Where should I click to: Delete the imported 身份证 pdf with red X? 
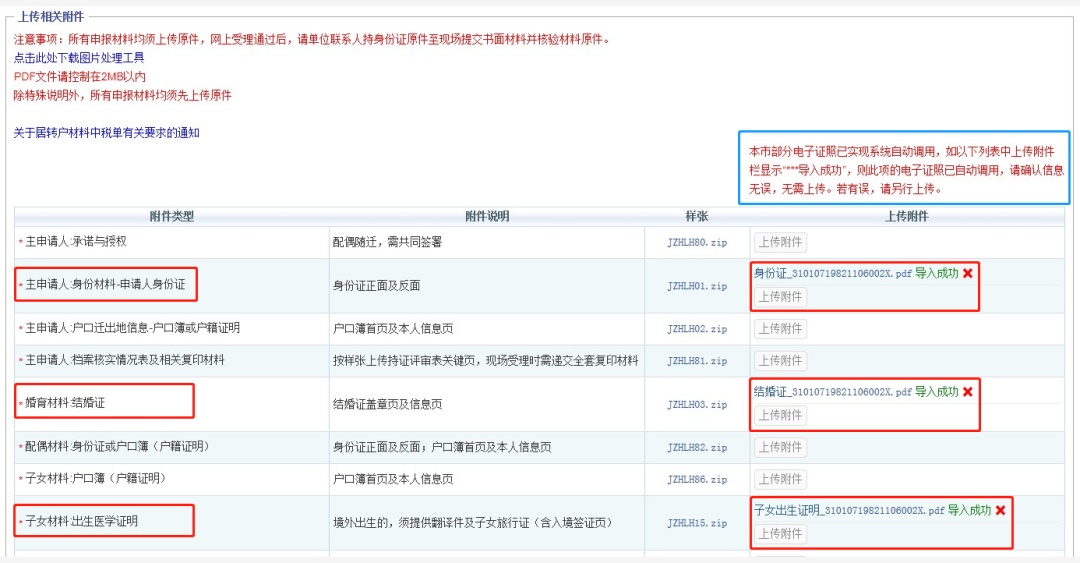(968, 274)
